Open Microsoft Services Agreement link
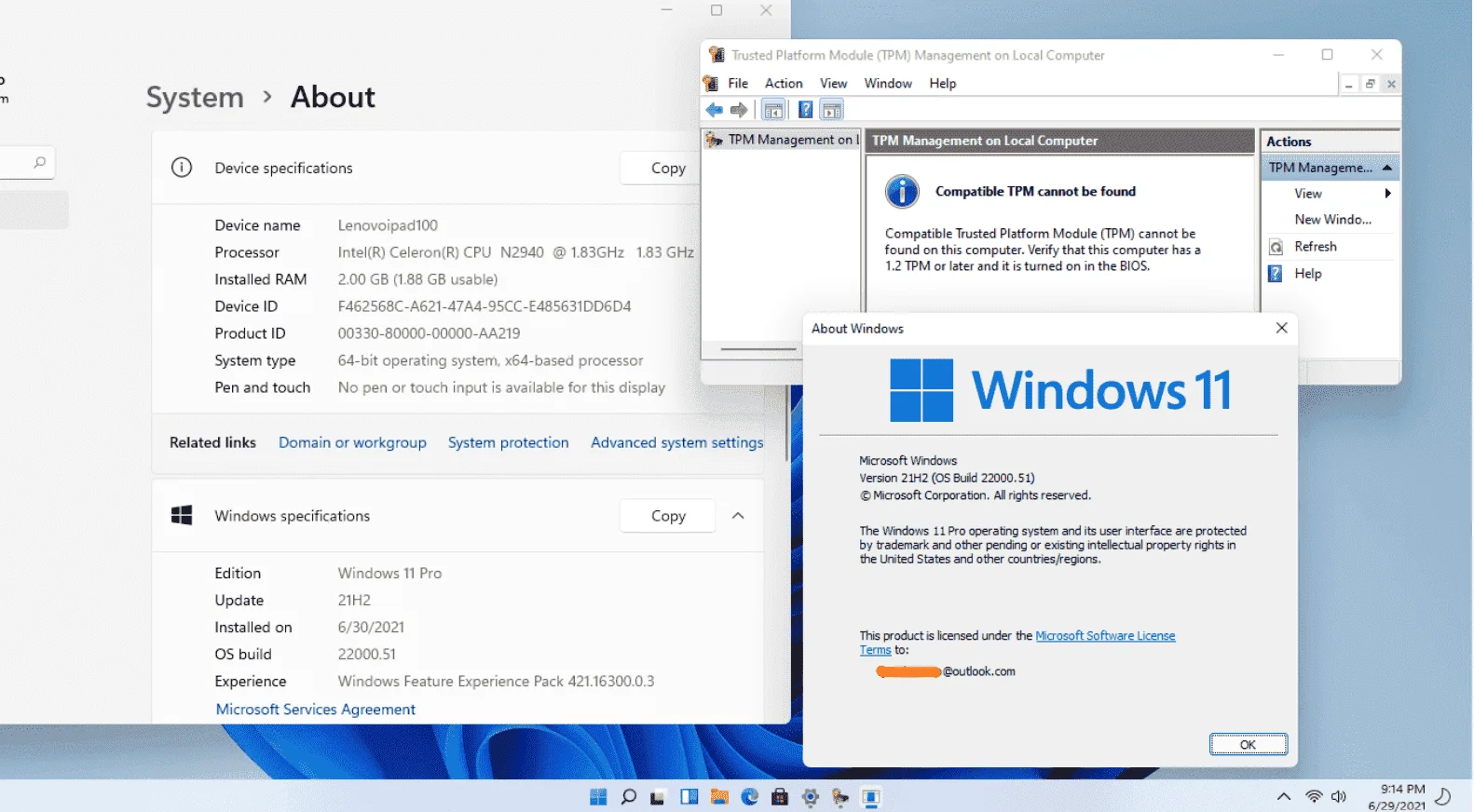1474x812 pixels. point(316,709)
